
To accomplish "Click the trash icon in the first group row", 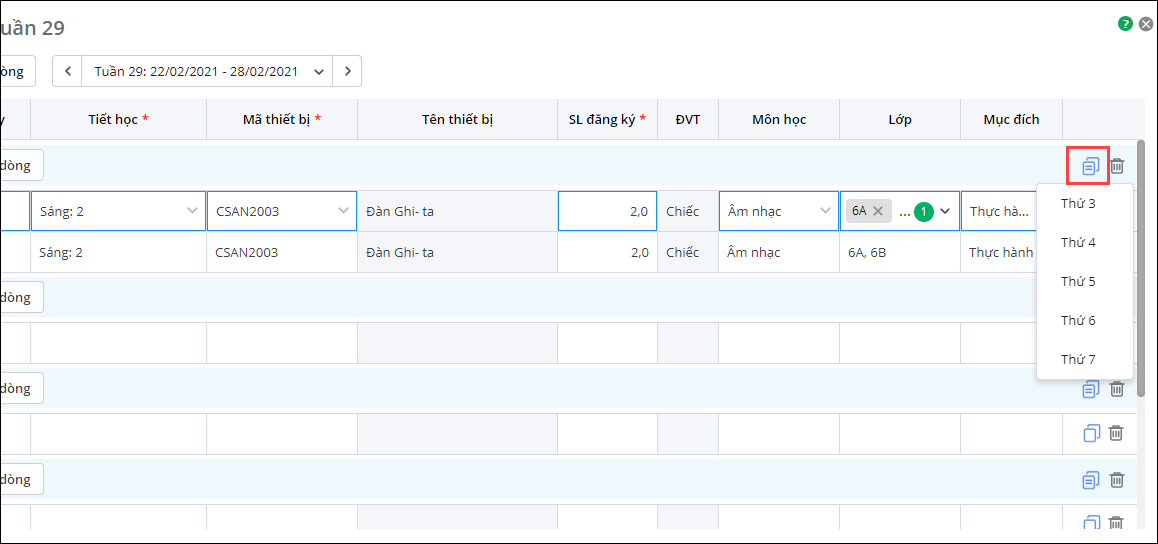I will 1117,166.
